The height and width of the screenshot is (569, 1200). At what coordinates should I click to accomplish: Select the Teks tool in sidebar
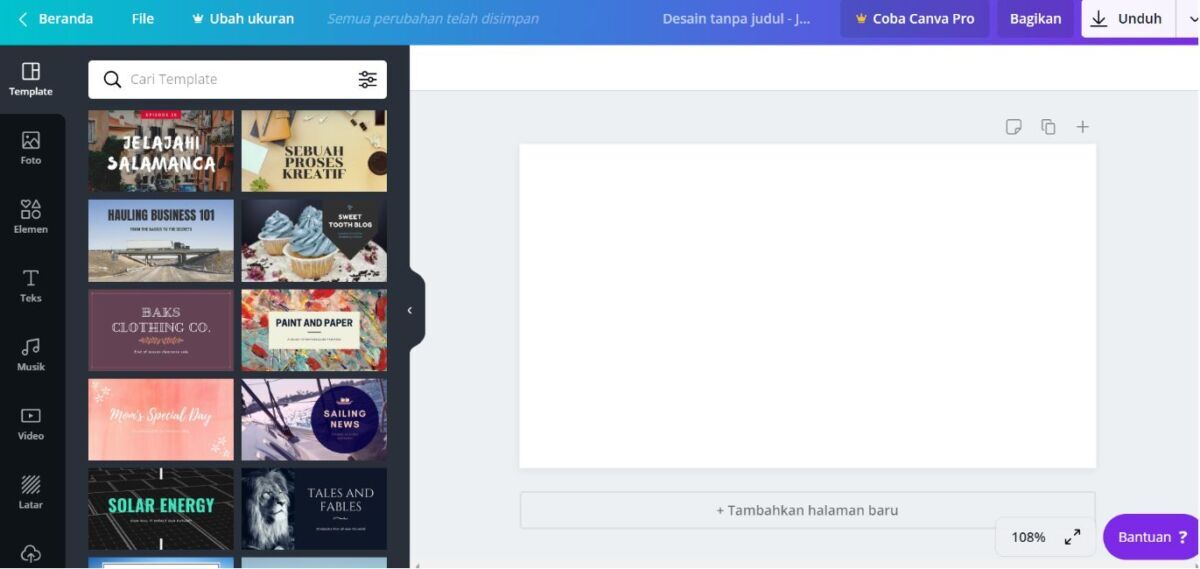[x=31, y=285]
